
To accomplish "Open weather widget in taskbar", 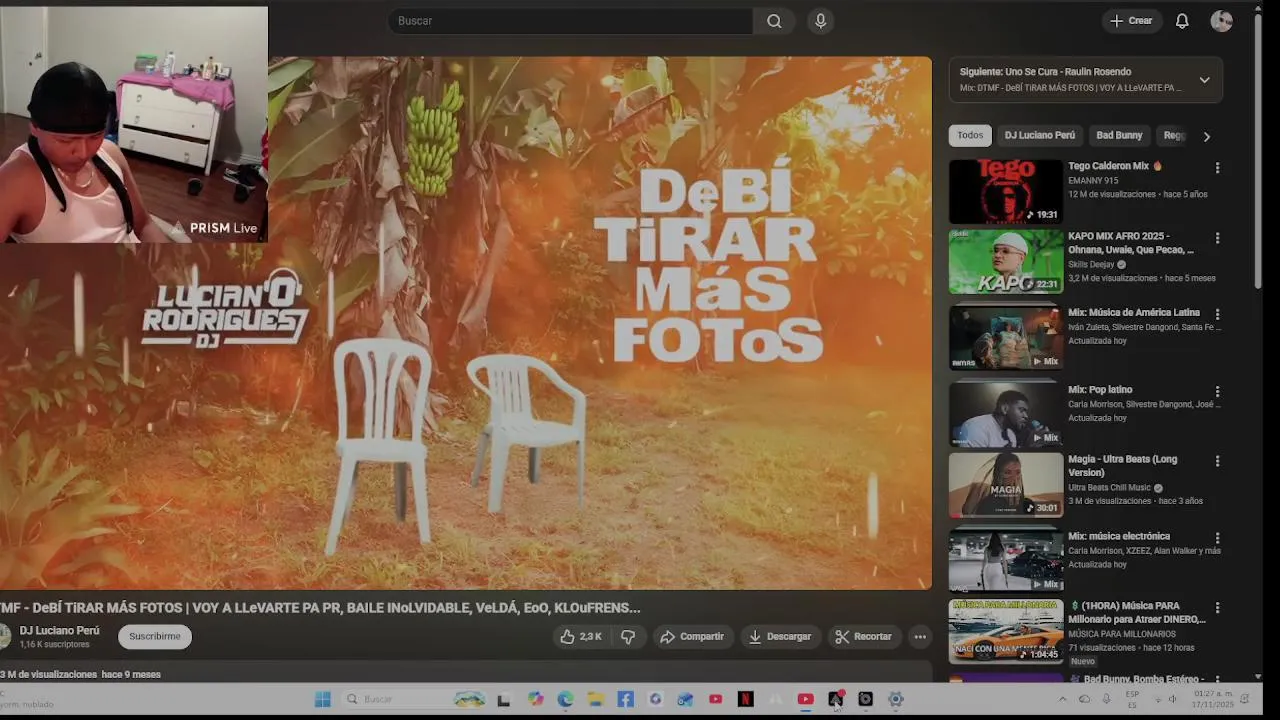I will coord(28,699).
